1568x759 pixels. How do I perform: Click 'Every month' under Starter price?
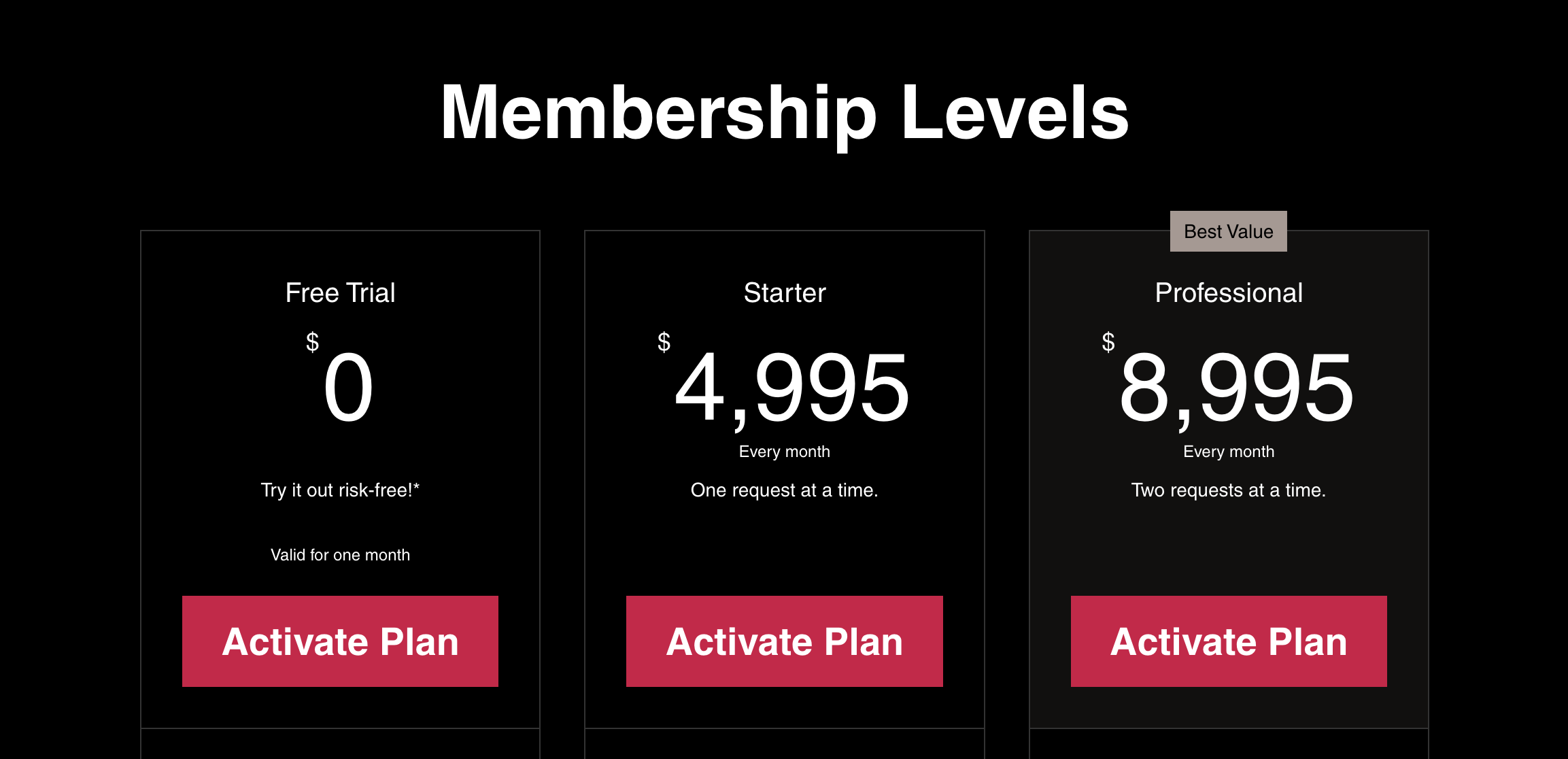784,452
